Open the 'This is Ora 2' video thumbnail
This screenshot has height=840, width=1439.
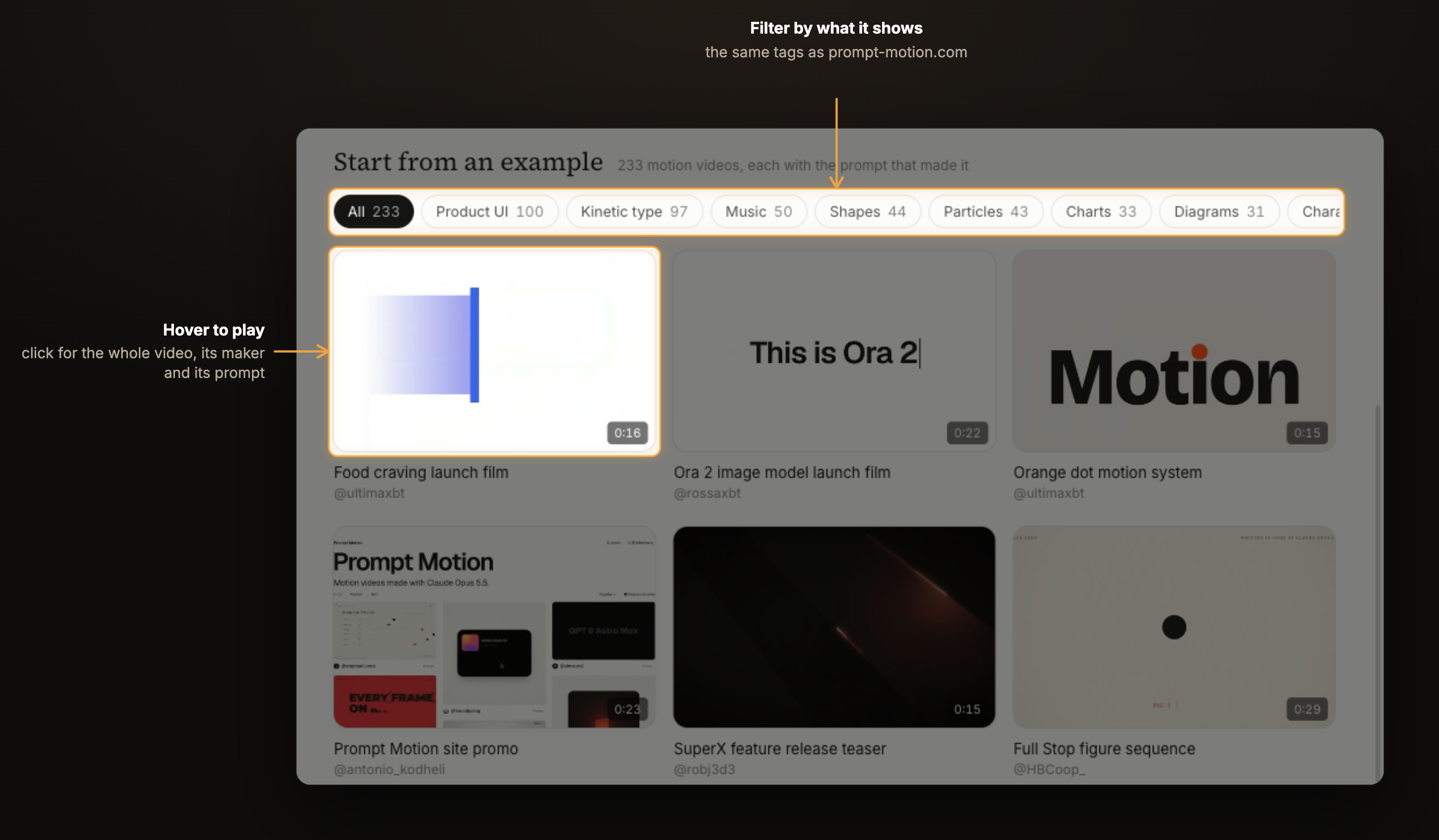point(834,351)
